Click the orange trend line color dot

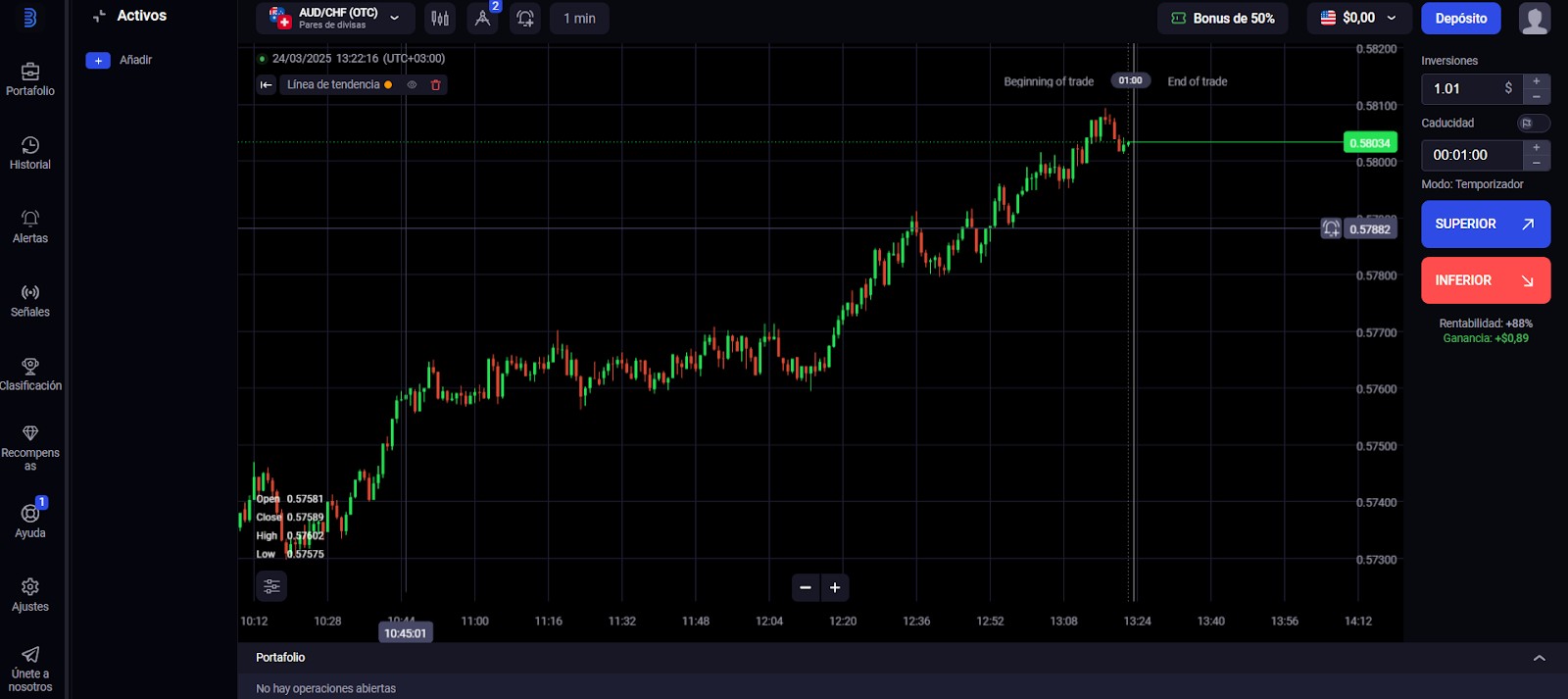(388, 85)
